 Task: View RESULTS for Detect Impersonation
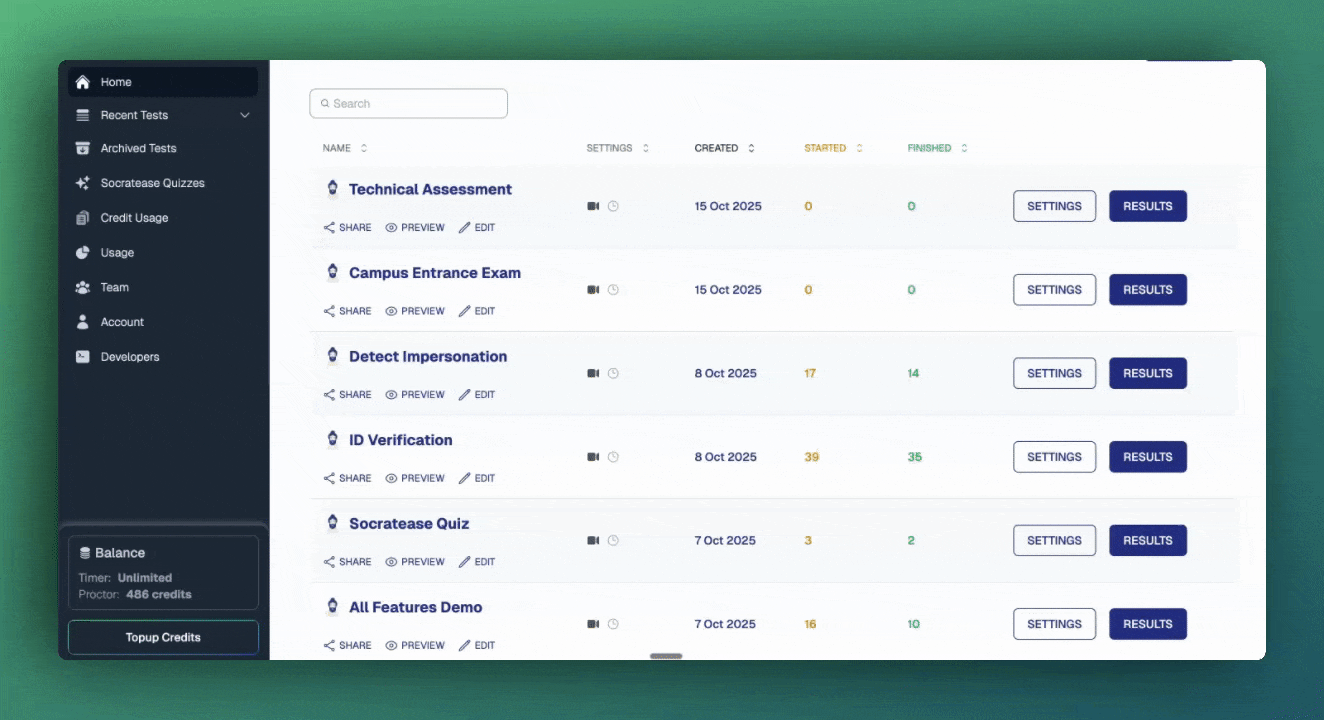1148,373
